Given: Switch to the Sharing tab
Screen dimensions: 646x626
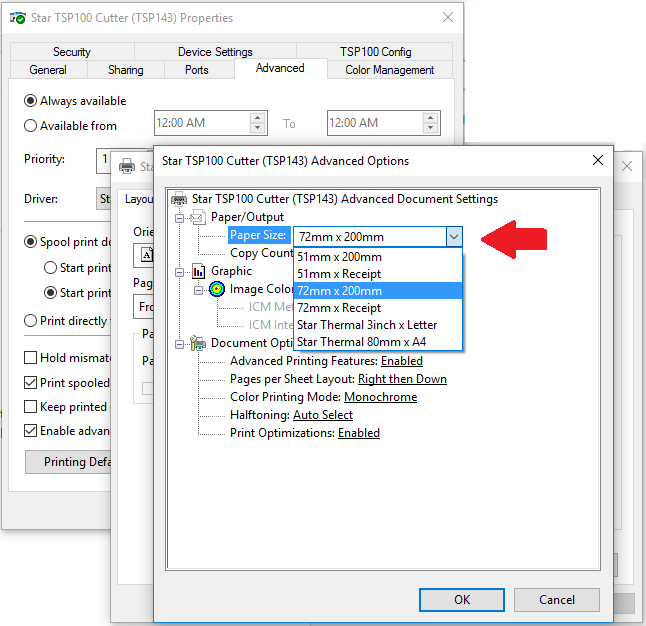Looking at the screenshot, I should coord(126,70).
